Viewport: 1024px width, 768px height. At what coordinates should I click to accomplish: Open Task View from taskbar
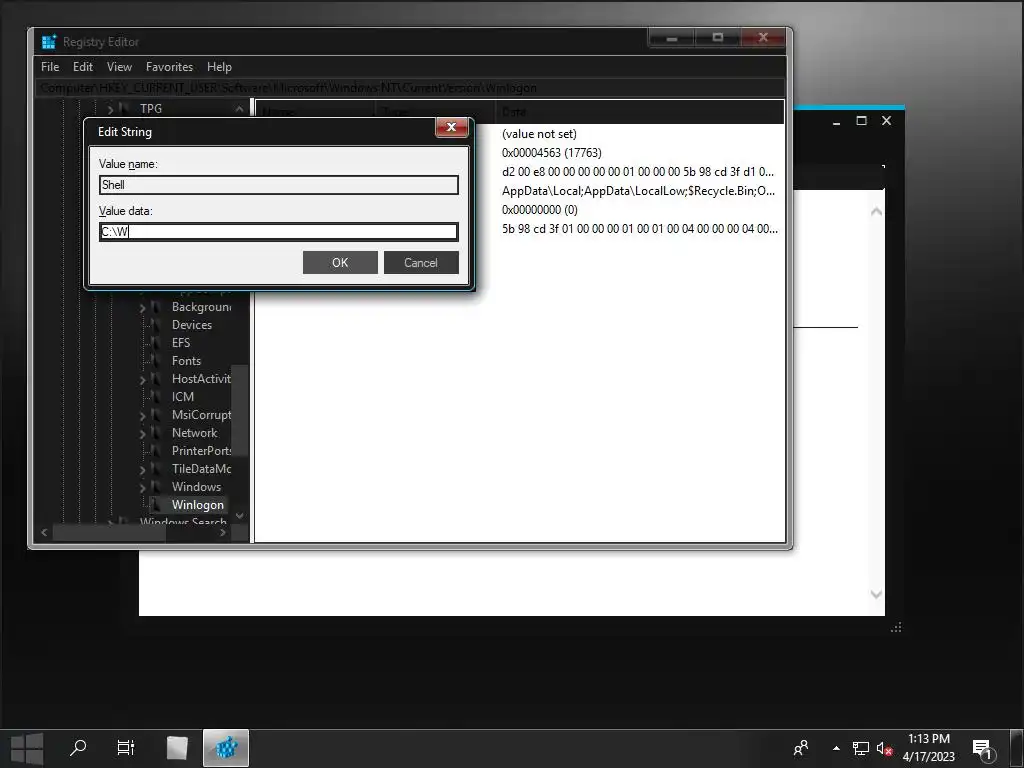(x=125, y=748)
